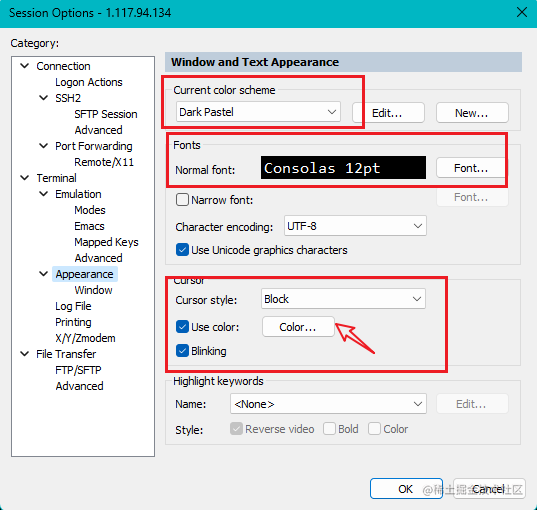The image size is (537, 510).
Task: Select Port Forwarding category
Action: coord(94,146)
